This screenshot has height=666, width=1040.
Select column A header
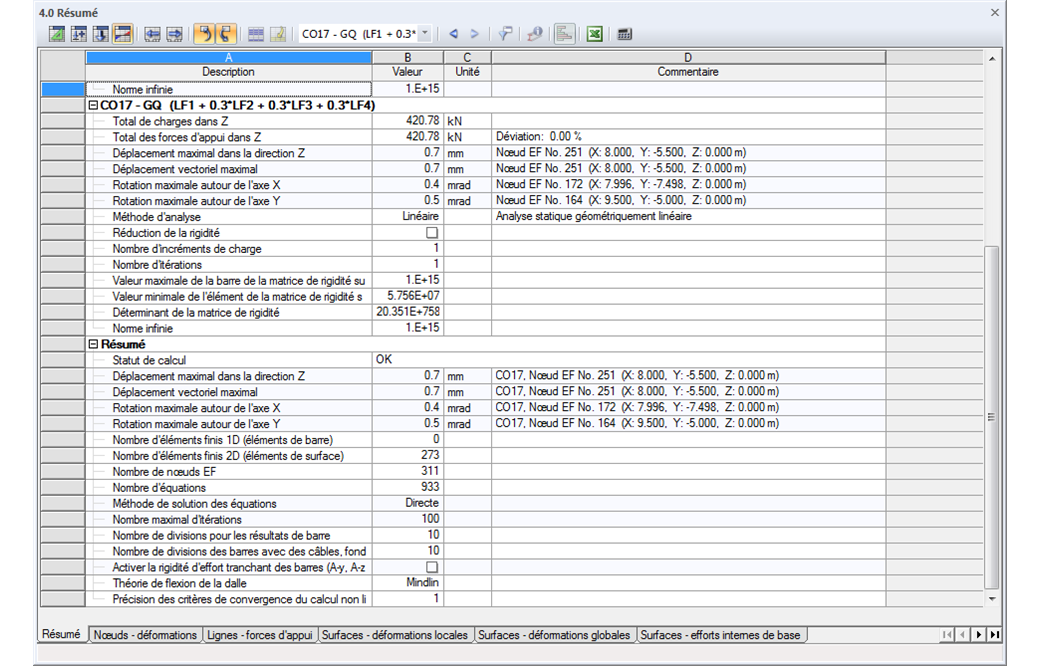[x=229, y=58]
